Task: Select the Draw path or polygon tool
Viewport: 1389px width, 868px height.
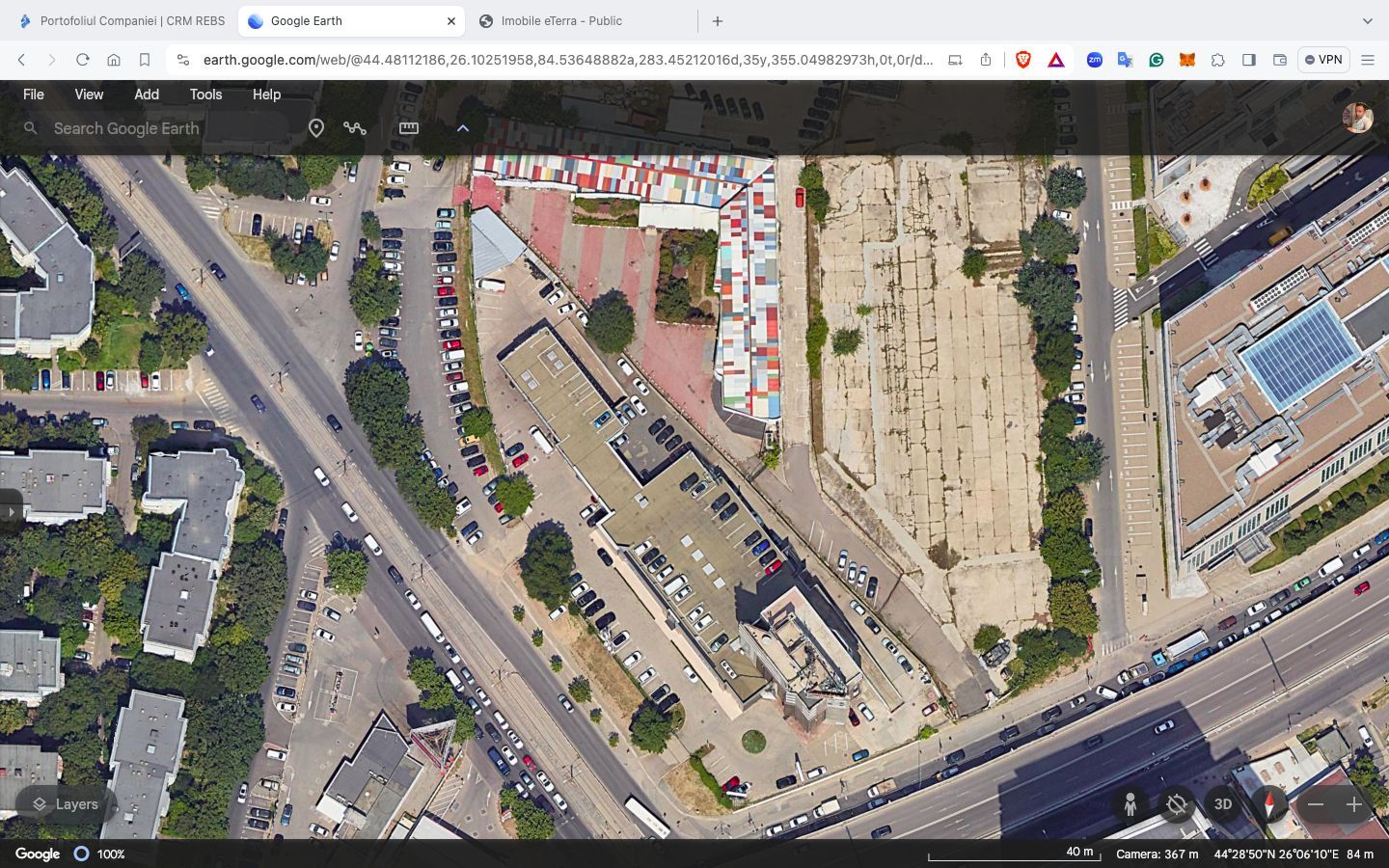Action: (x=355, y=128)
